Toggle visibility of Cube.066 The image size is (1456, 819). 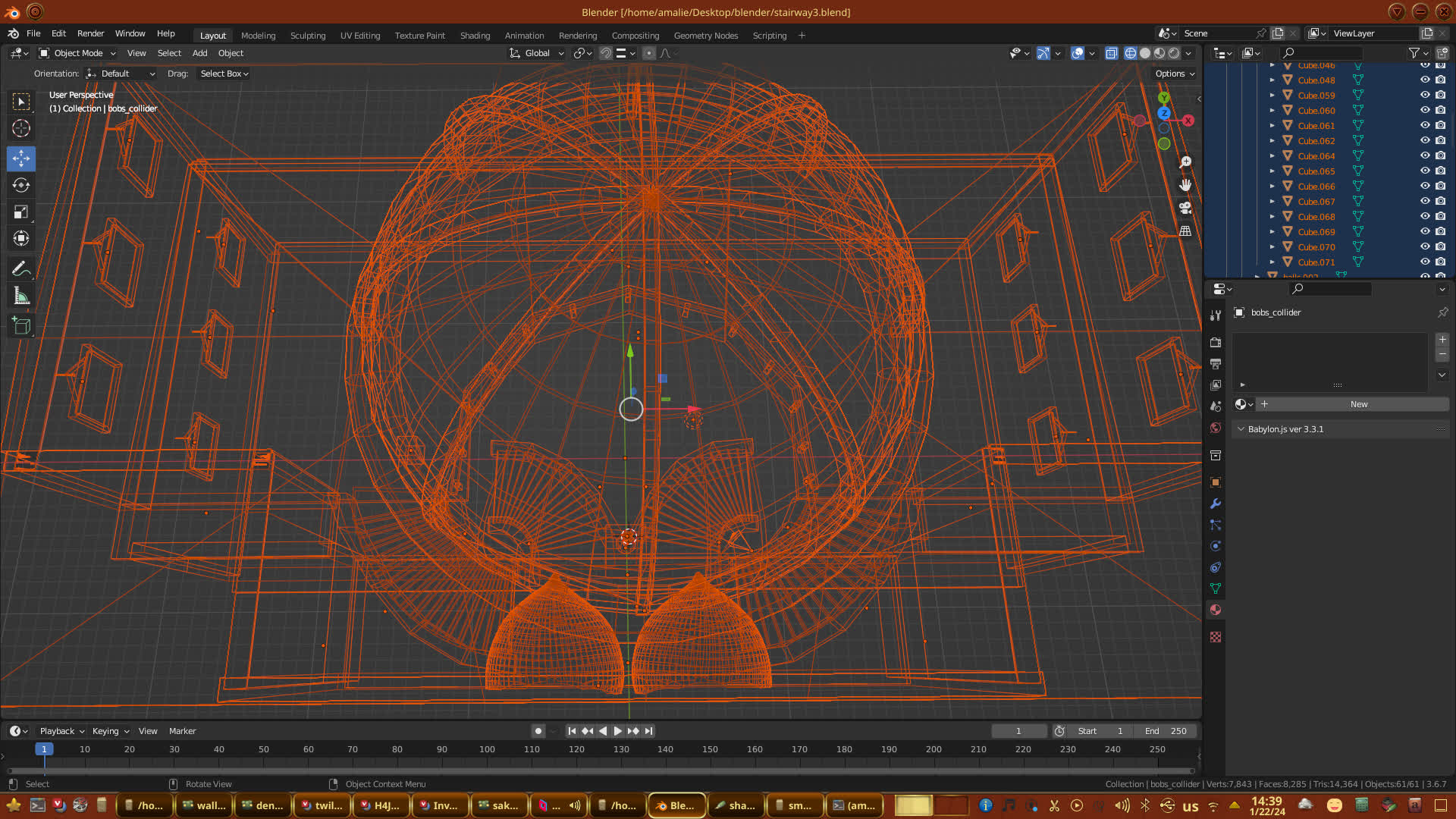pyautogui.click(x=1425, y=187)
